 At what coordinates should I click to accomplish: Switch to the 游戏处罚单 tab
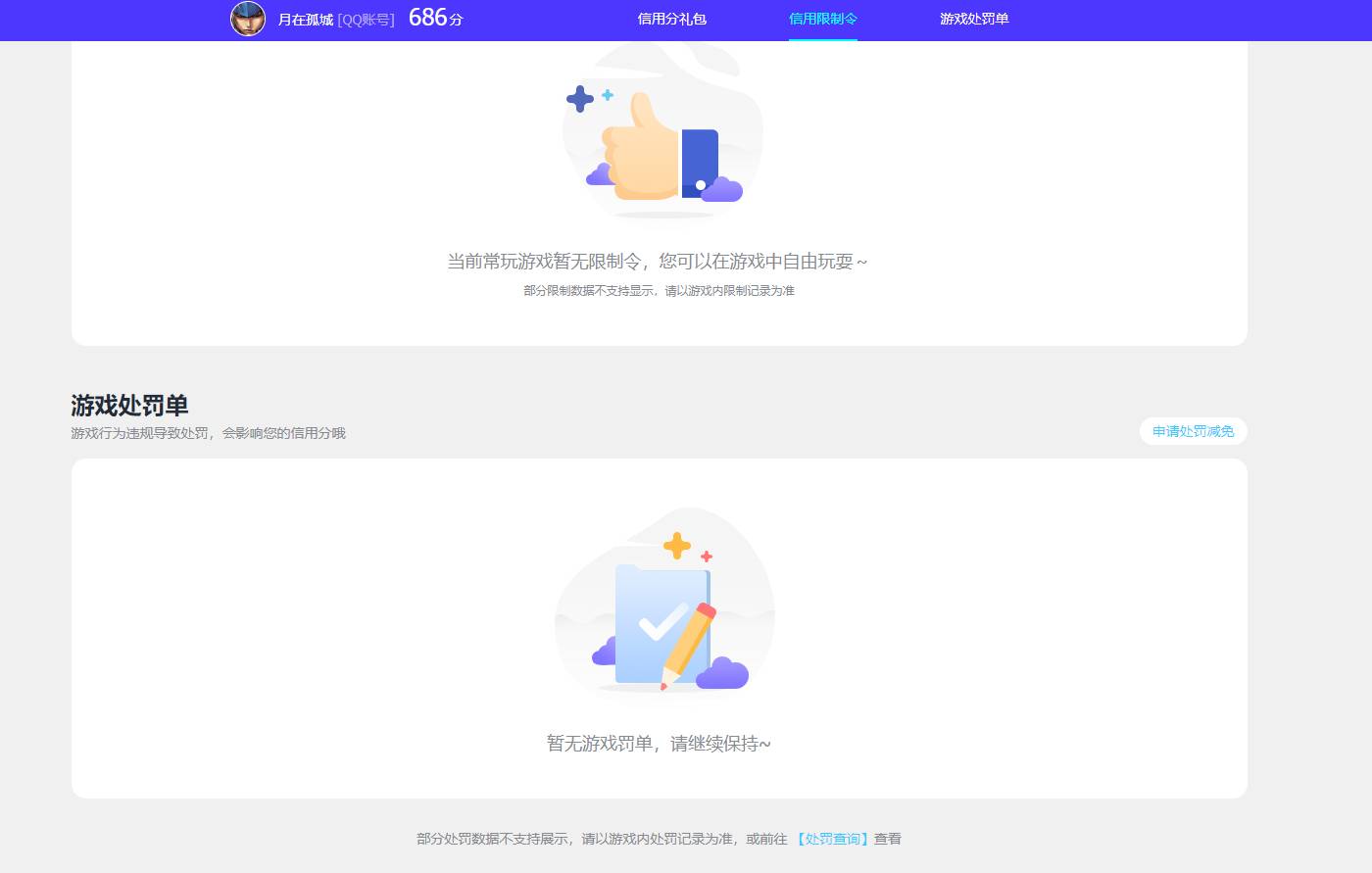pos(973,20)
